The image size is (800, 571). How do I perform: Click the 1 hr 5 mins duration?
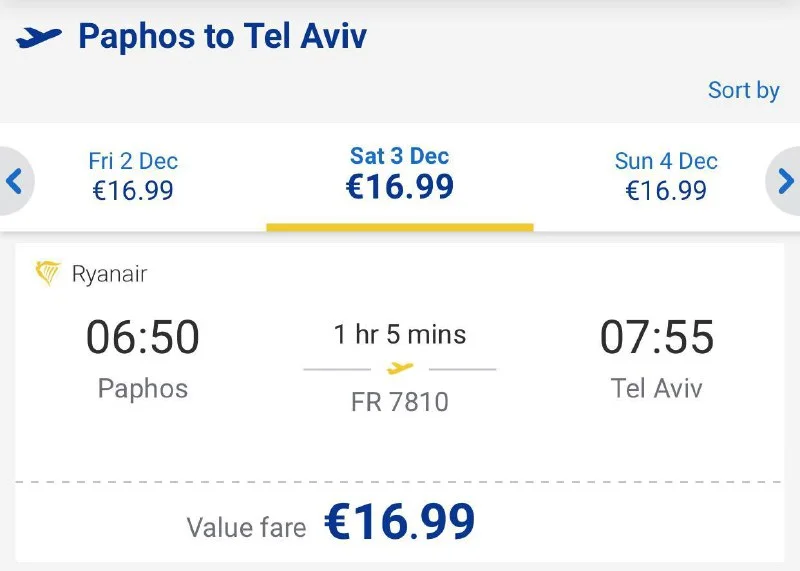(400, 334)
